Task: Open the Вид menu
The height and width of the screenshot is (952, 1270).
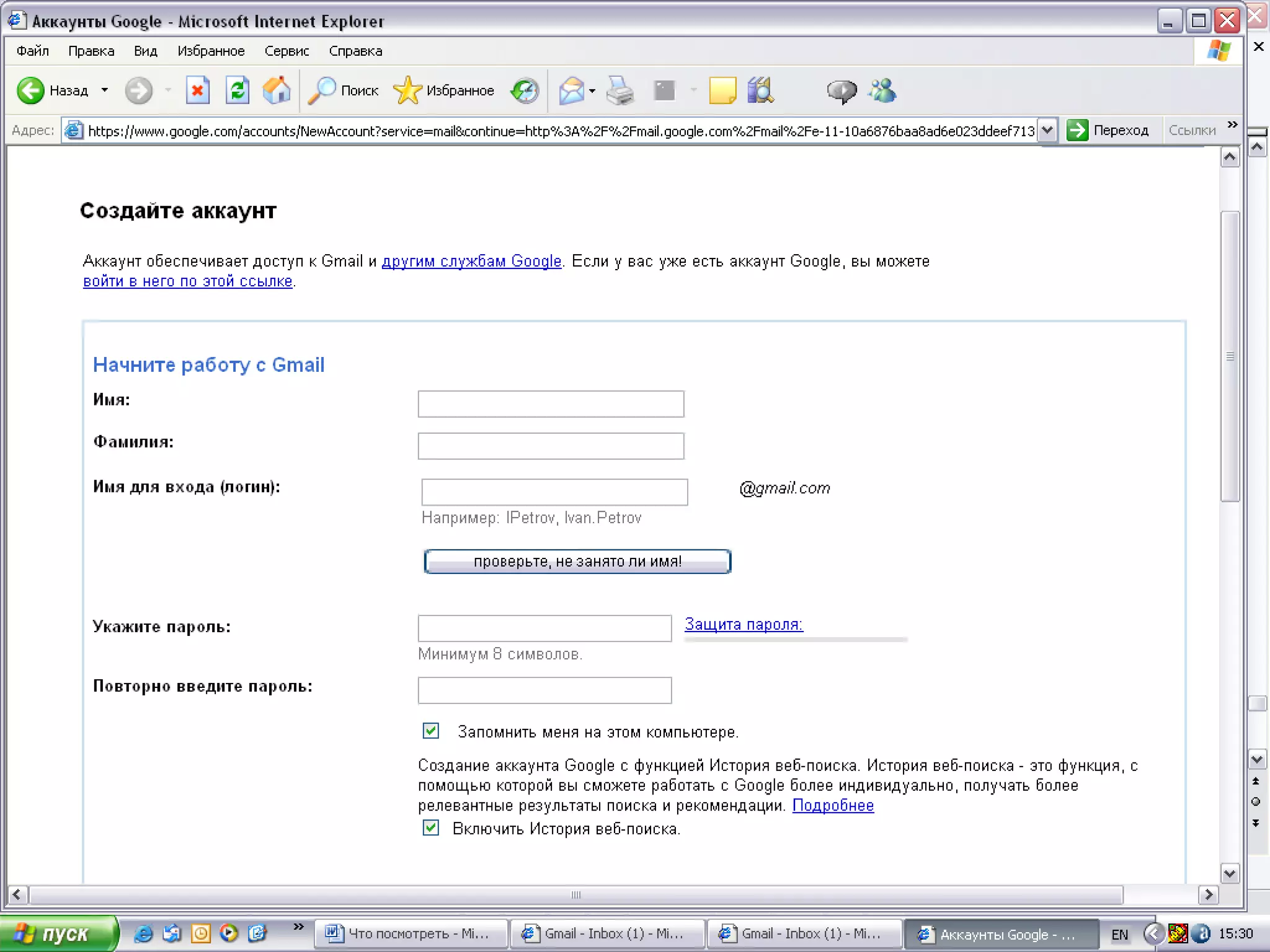Action: 145,51
